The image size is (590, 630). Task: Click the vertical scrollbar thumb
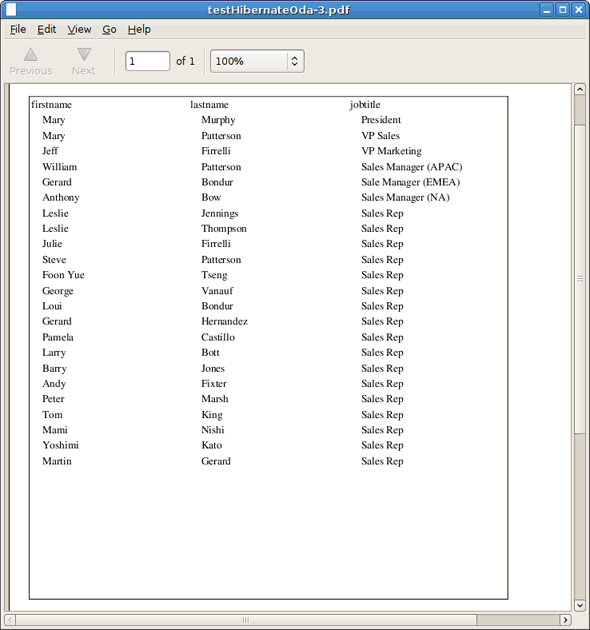point(580,278)
